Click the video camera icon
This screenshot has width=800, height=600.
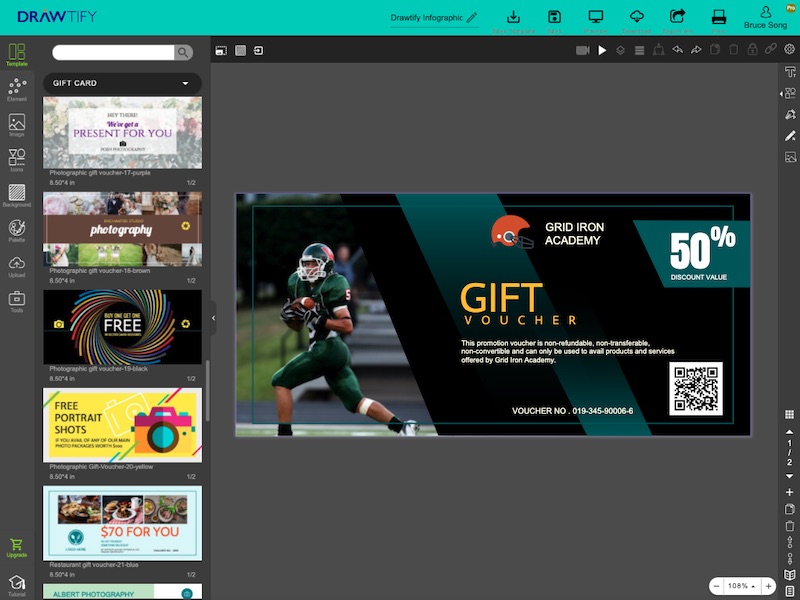(x=583, y=50)
